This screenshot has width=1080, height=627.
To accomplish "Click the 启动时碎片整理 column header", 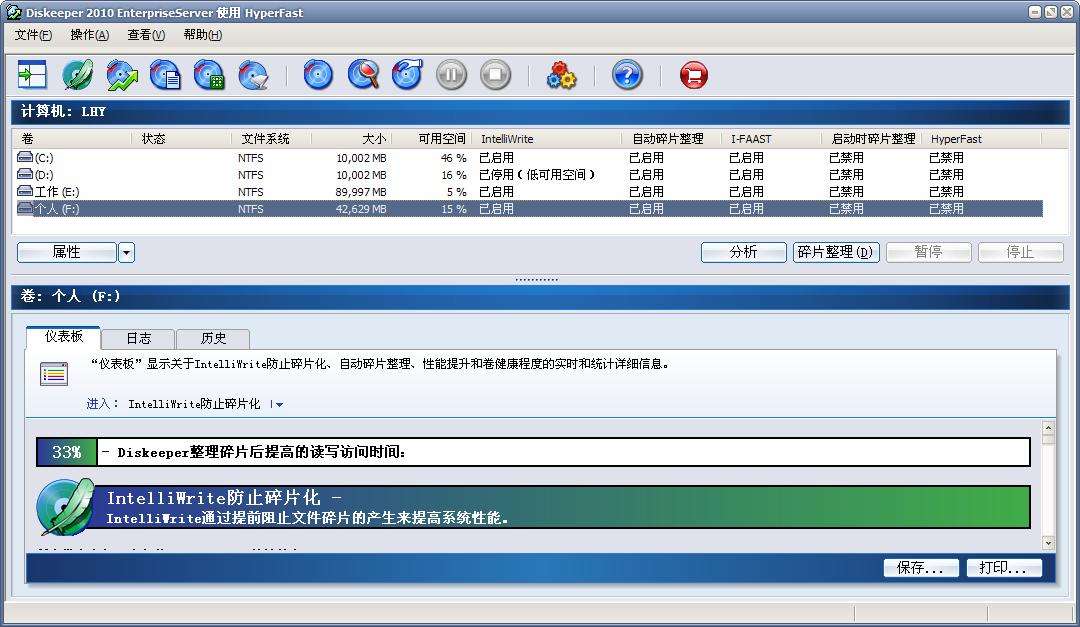I will tap(871, 138).
